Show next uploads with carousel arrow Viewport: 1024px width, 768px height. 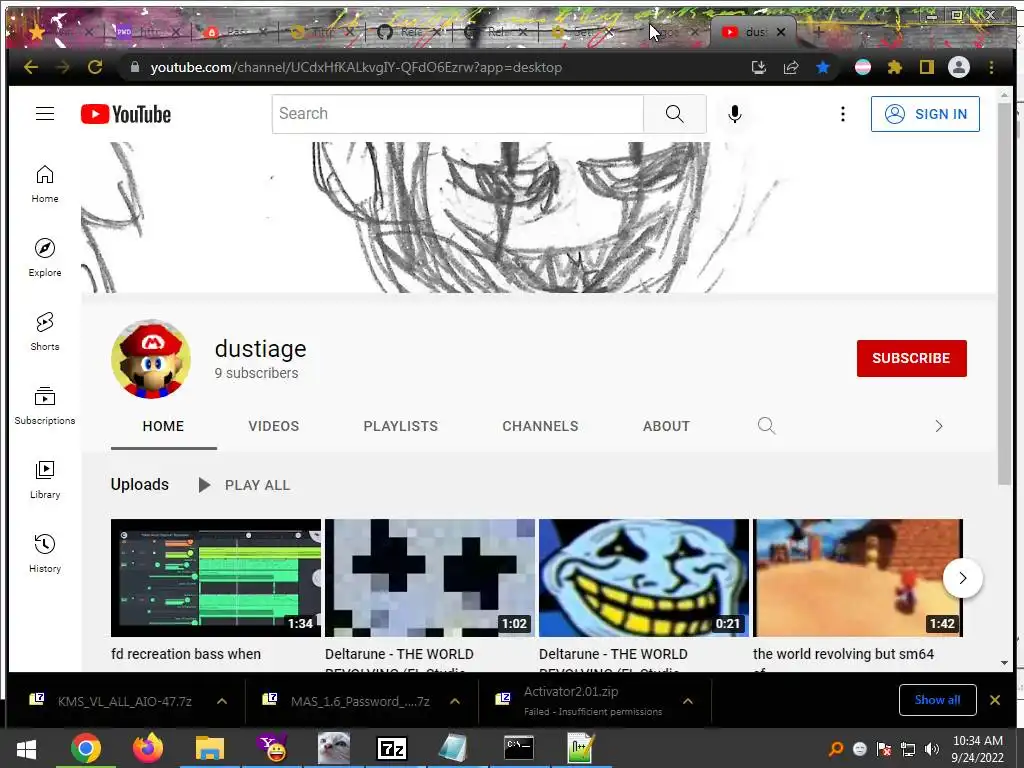962,578
